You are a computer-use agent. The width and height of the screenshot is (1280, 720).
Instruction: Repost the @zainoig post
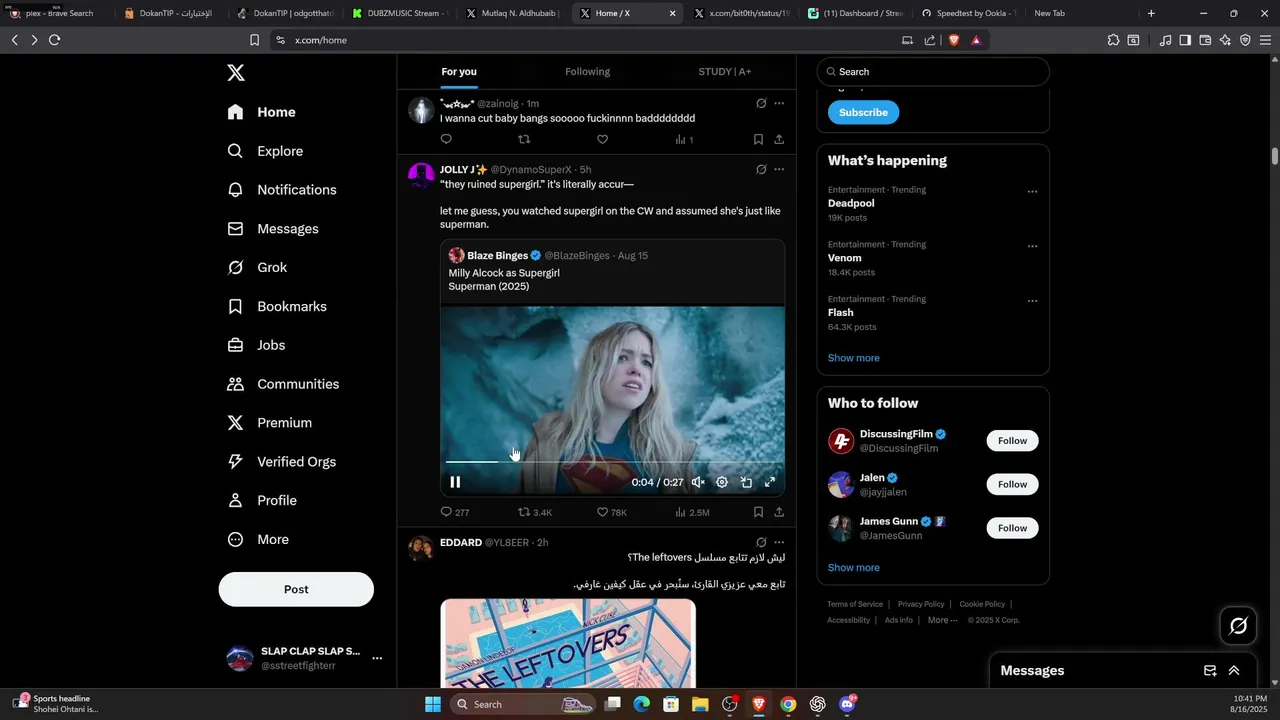click(524, 139)
